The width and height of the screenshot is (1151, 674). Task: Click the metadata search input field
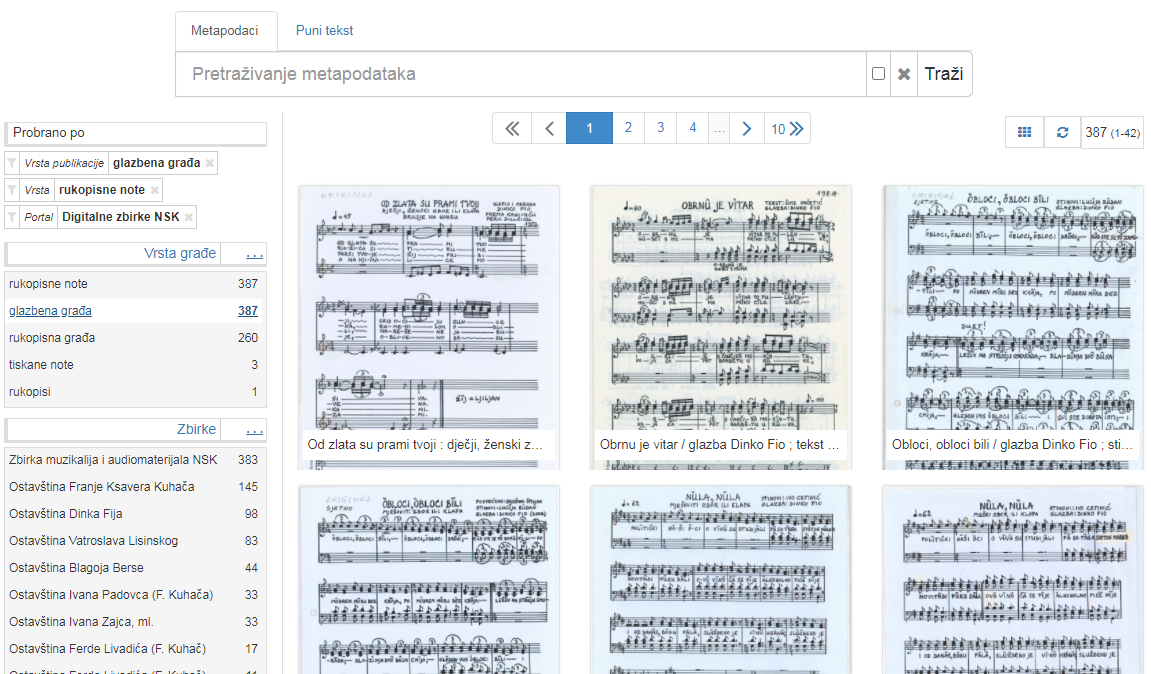tap(520, 74)
